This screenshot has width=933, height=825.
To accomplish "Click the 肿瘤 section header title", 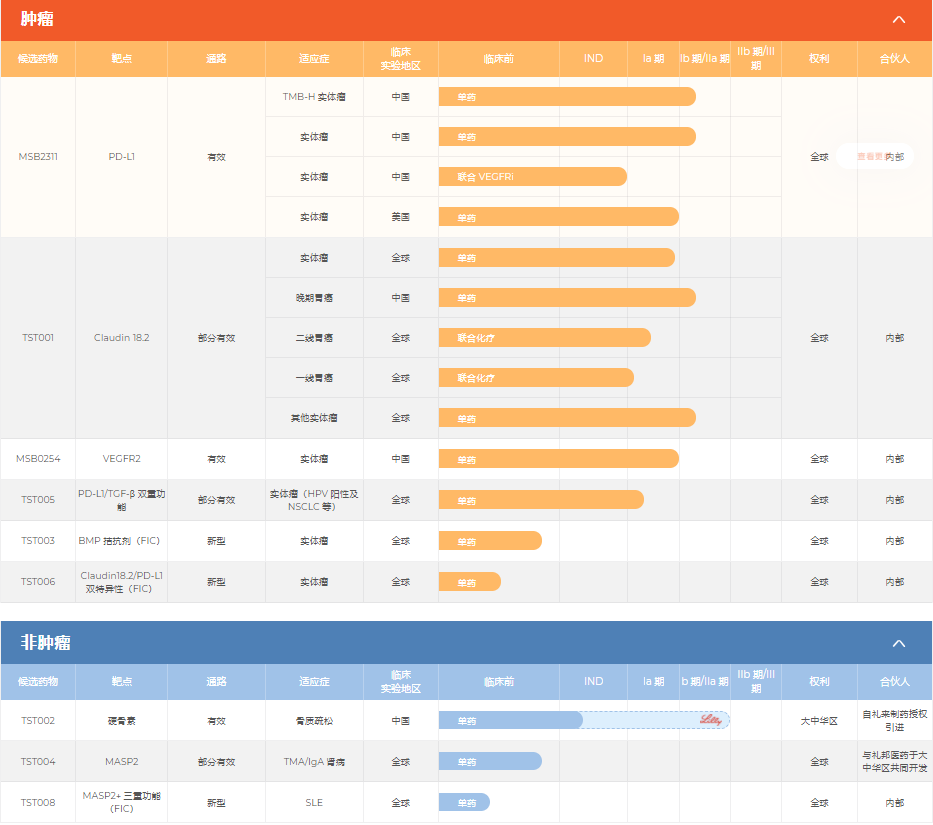I will coord(38,20).
